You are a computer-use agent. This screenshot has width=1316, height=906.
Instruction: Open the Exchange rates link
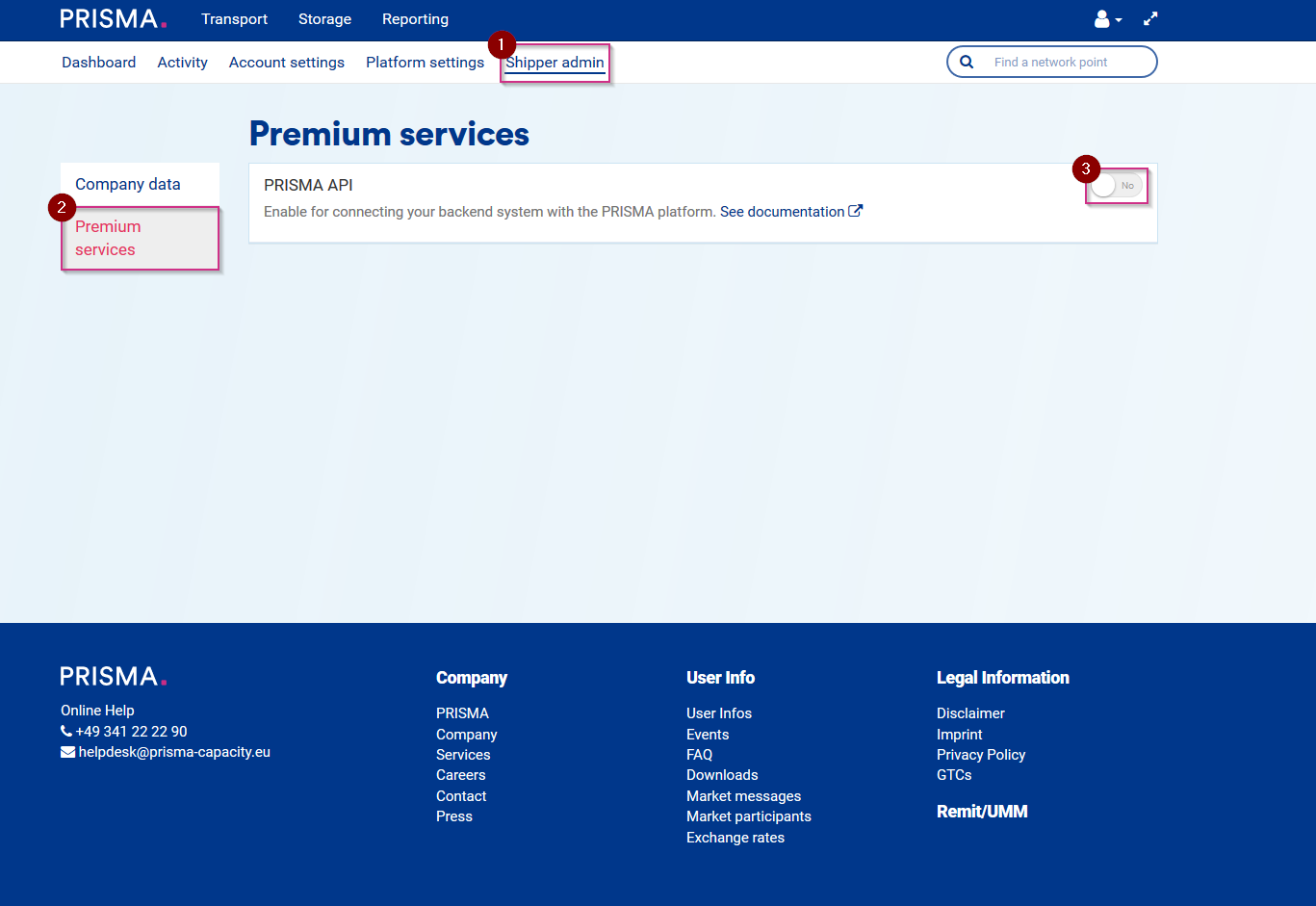coord(735,837)
